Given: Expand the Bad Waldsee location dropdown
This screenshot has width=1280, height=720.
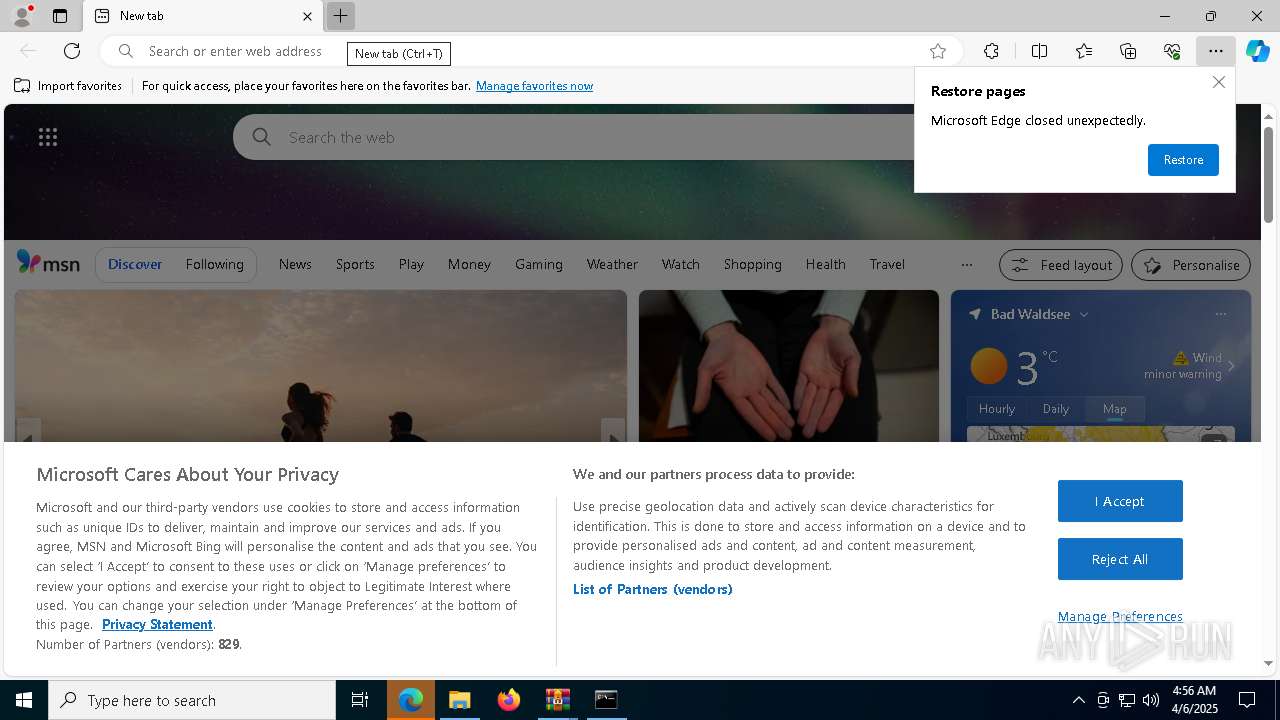Looking at the screenshot, I should click(x=1084, y=314).
